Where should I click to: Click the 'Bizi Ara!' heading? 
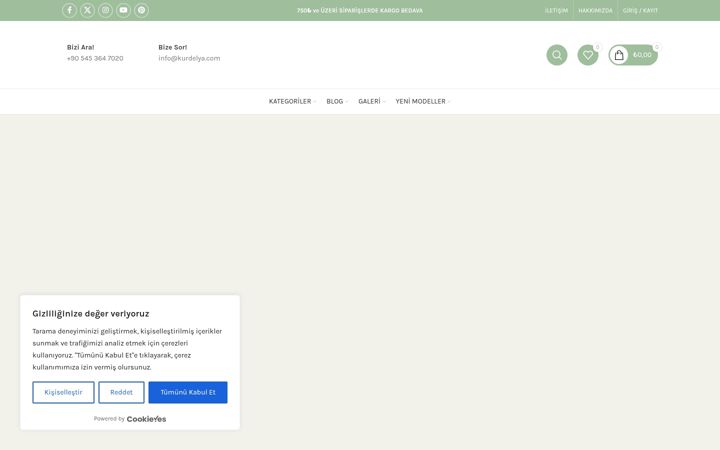click(x=80, y=47)
